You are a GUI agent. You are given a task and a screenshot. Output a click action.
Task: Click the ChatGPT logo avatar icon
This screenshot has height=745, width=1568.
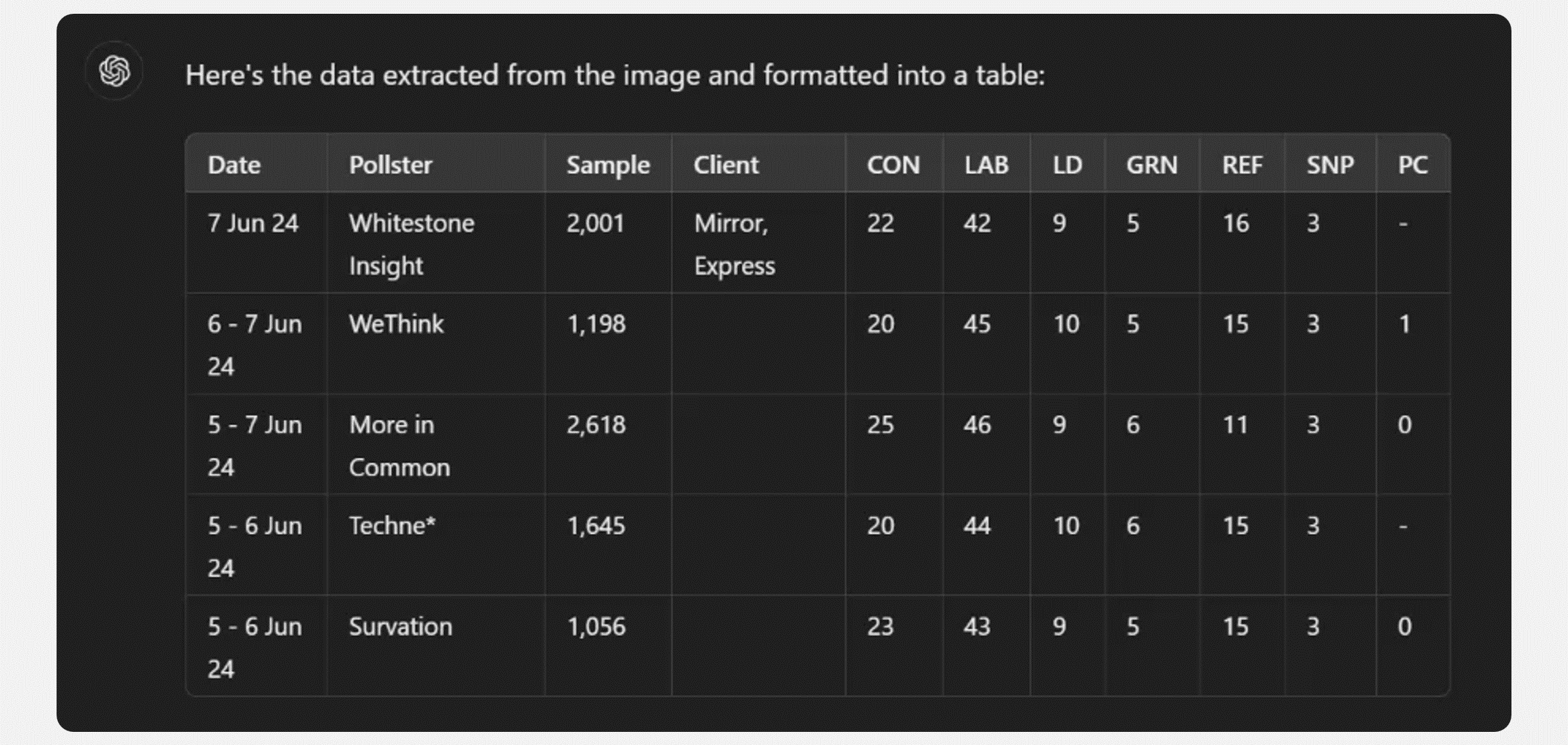pyautogui.click(x=114, y=71)
